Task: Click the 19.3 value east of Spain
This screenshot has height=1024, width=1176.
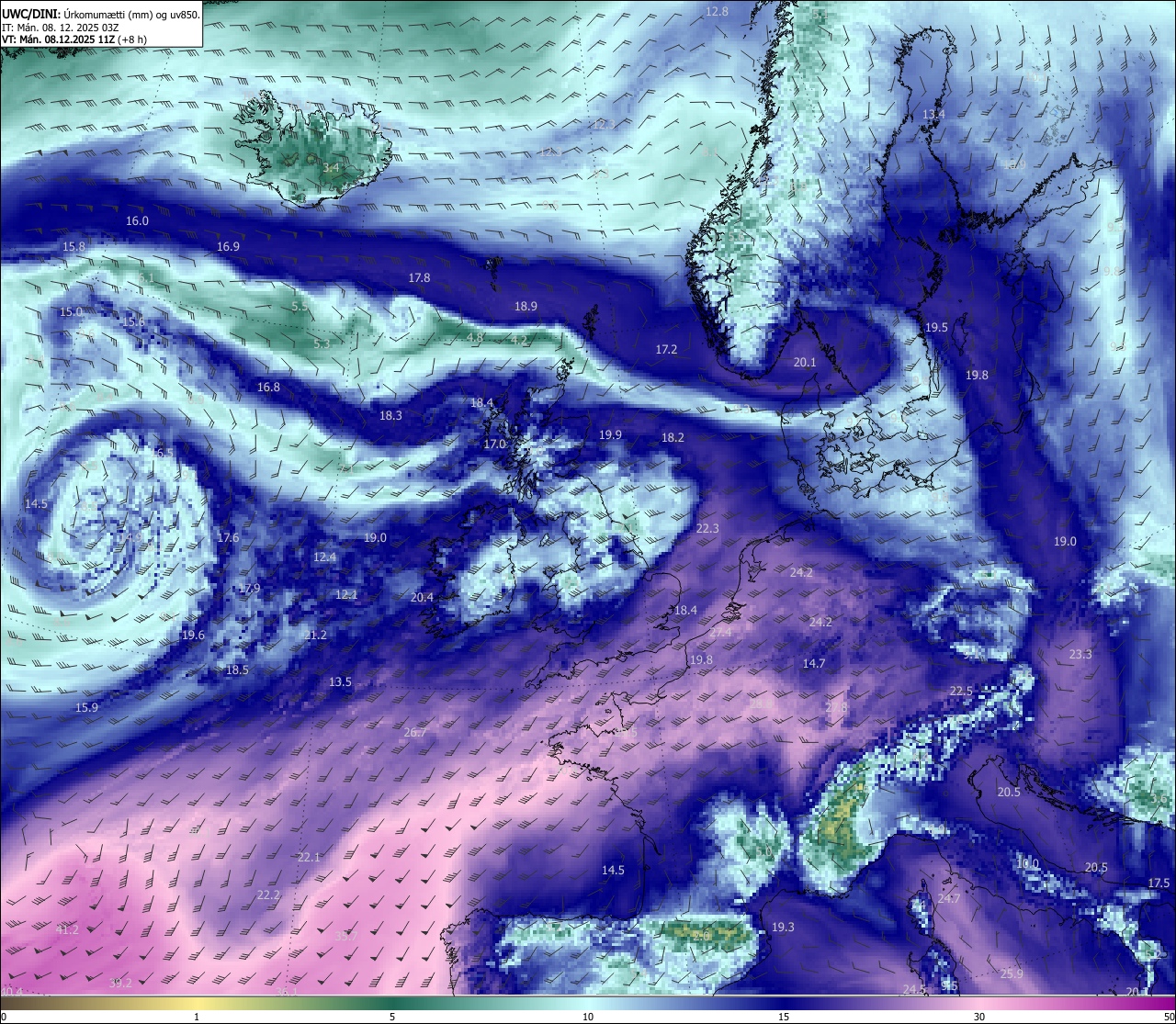Action: pyautogui.click(x=783, y=927)
